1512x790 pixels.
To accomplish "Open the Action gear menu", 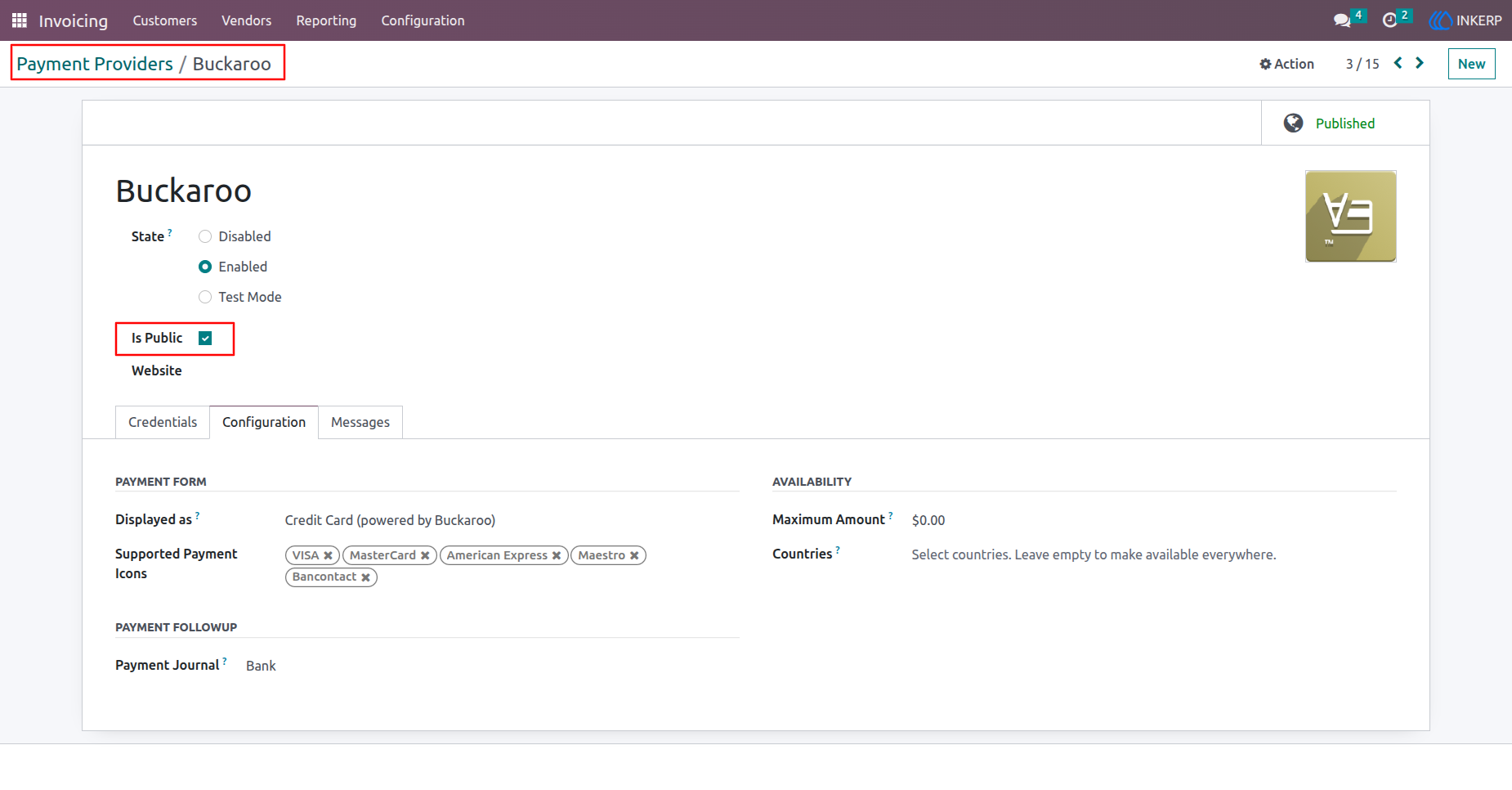I will [x=1287, y=64].
